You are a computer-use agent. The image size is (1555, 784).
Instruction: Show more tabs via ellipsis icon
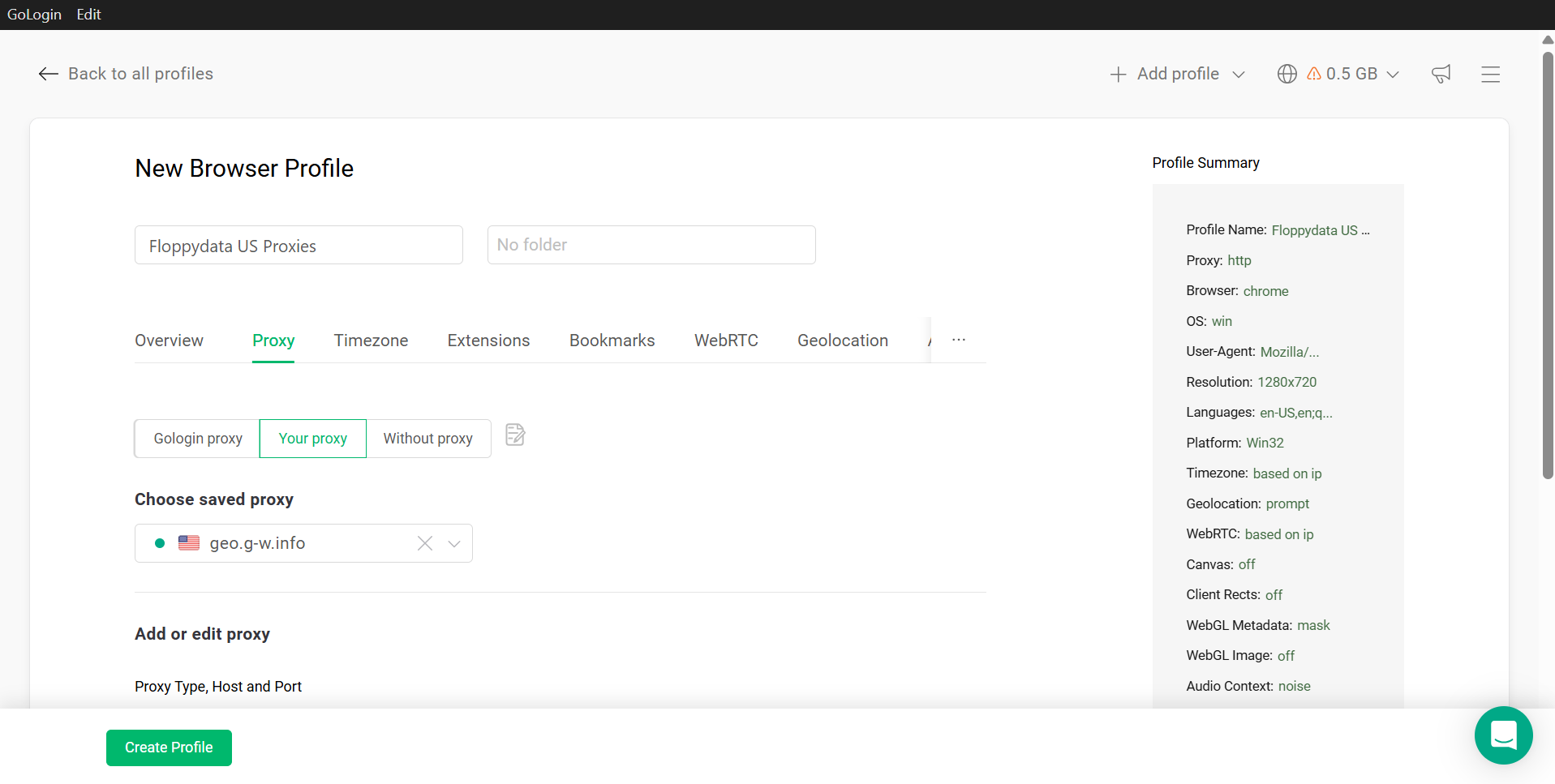959,340
